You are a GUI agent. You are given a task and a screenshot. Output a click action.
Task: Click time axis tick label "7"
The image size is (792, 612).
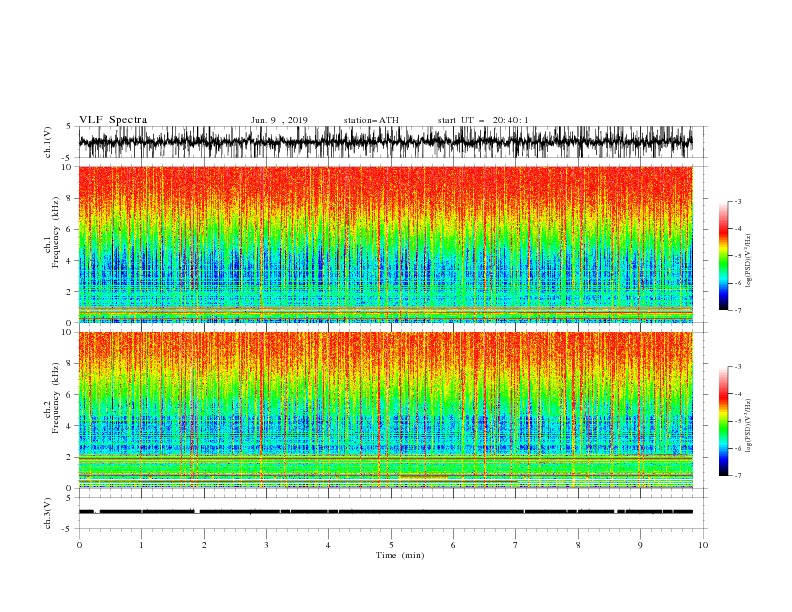coord(516,545)
